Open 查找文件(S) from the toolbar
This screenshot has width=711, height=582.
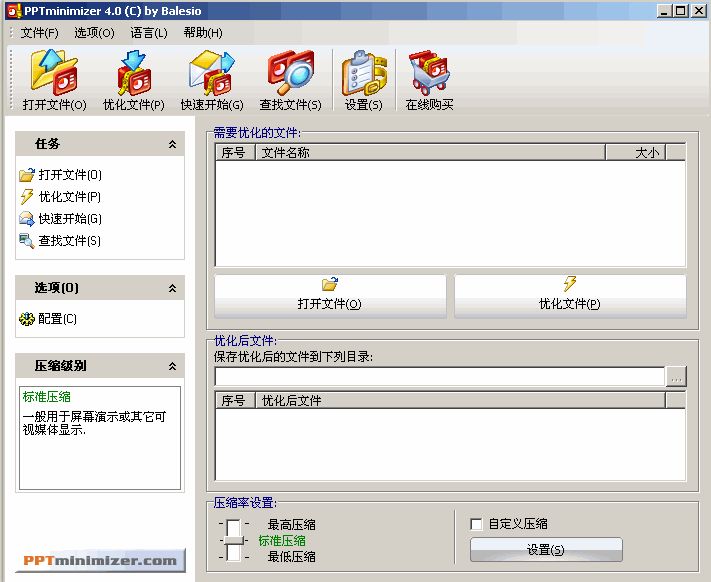pyautogui.click(x=290, y=80)
